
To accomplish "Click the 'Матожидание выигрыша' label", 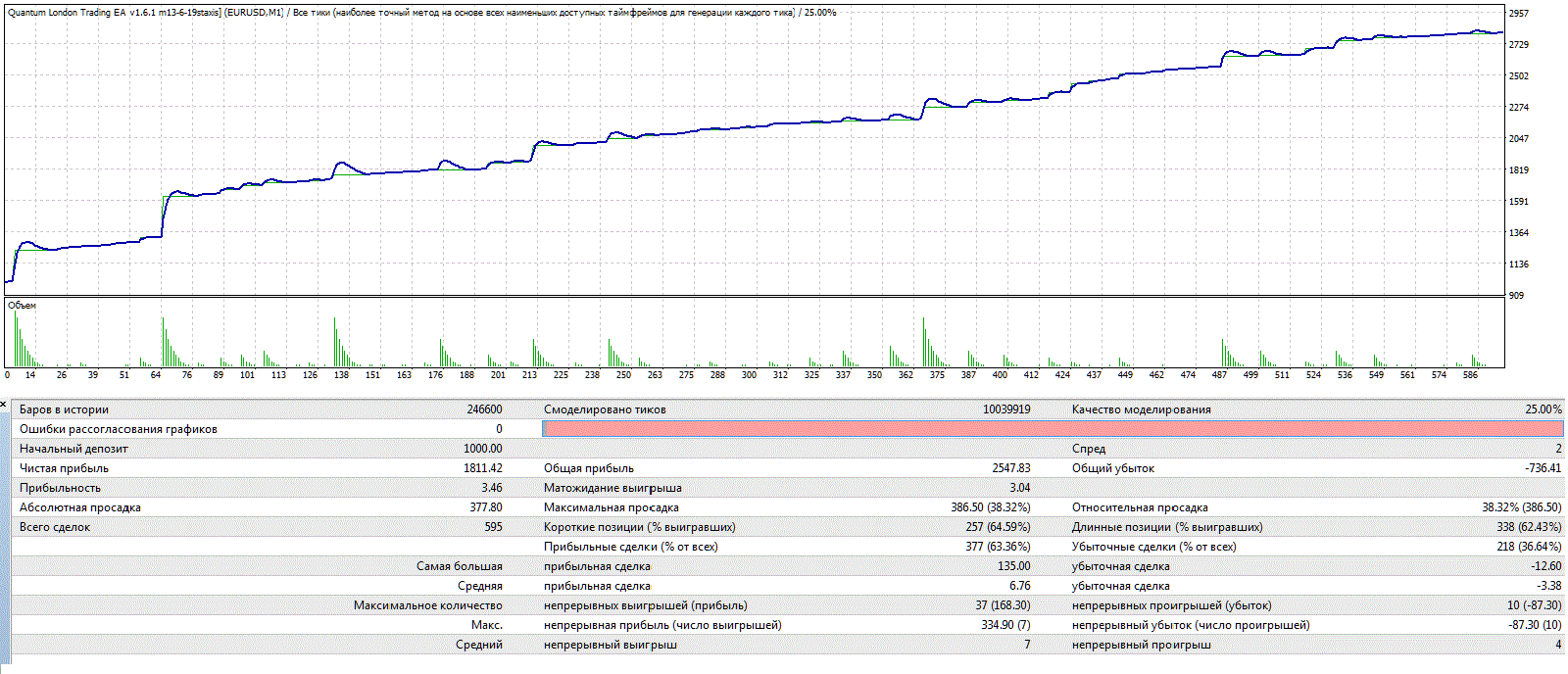I will 612,488.
